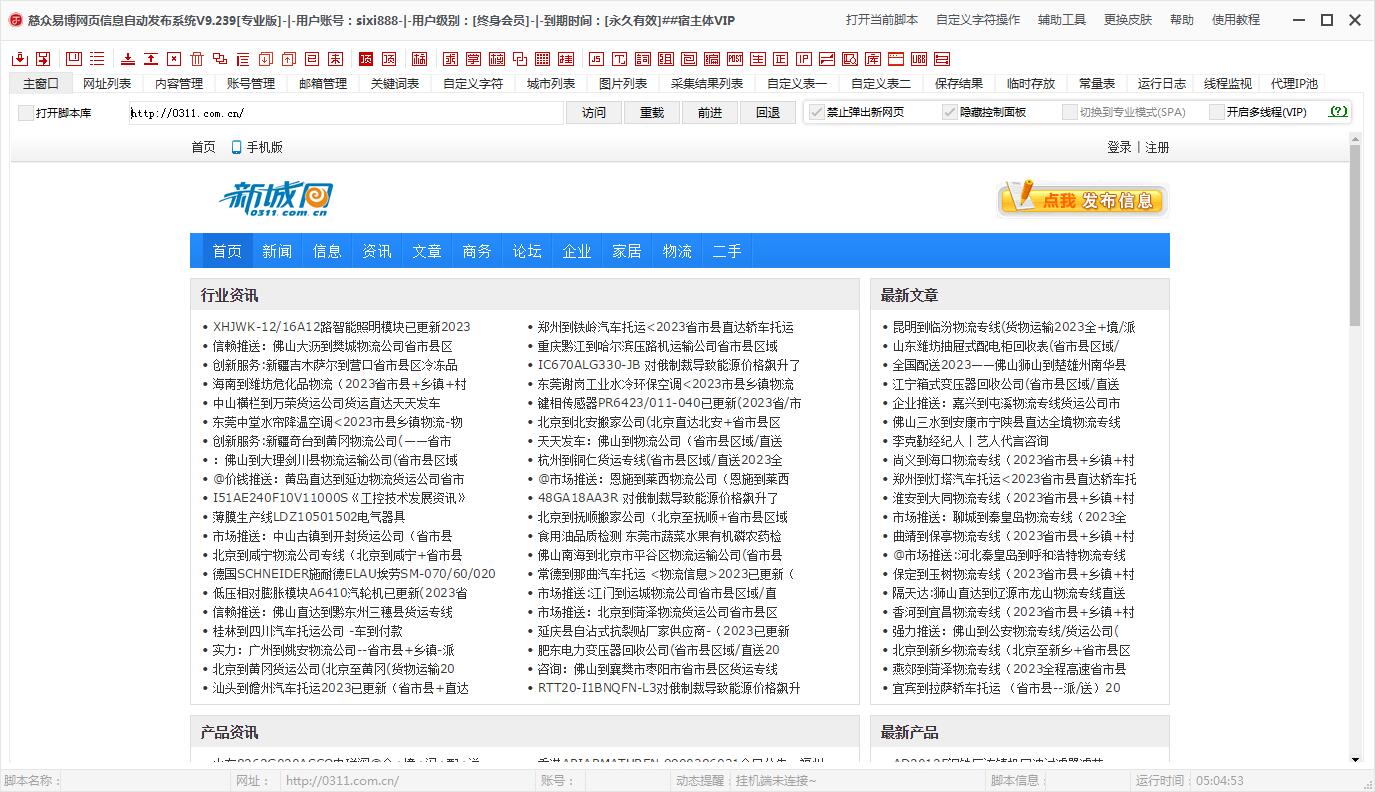
Task: Click the 登录 link on the webpage
Action: tap(1119, 147)
